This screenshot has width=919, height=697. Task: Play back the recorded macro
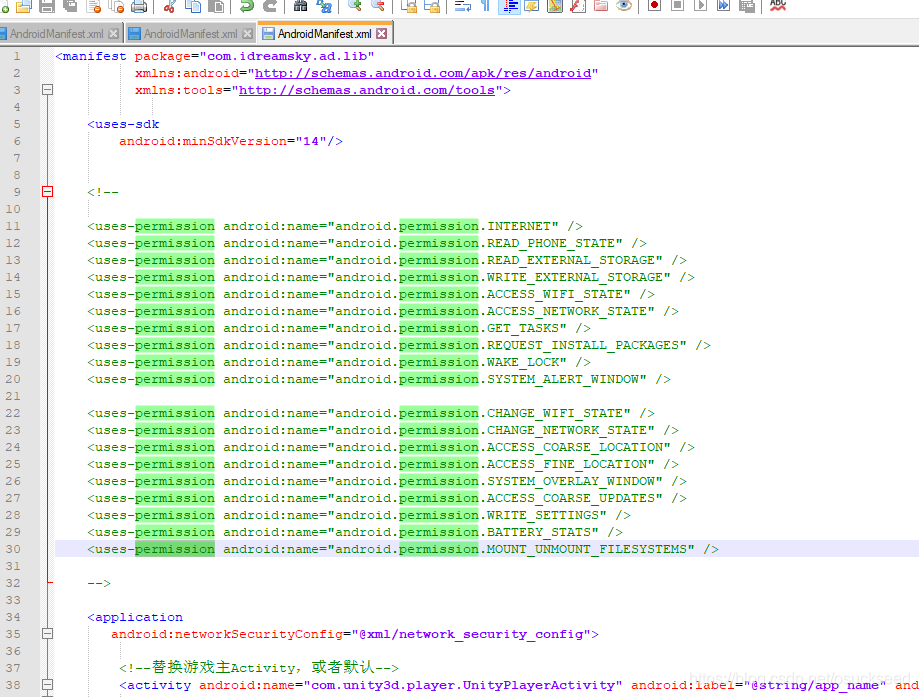(700, 6)
